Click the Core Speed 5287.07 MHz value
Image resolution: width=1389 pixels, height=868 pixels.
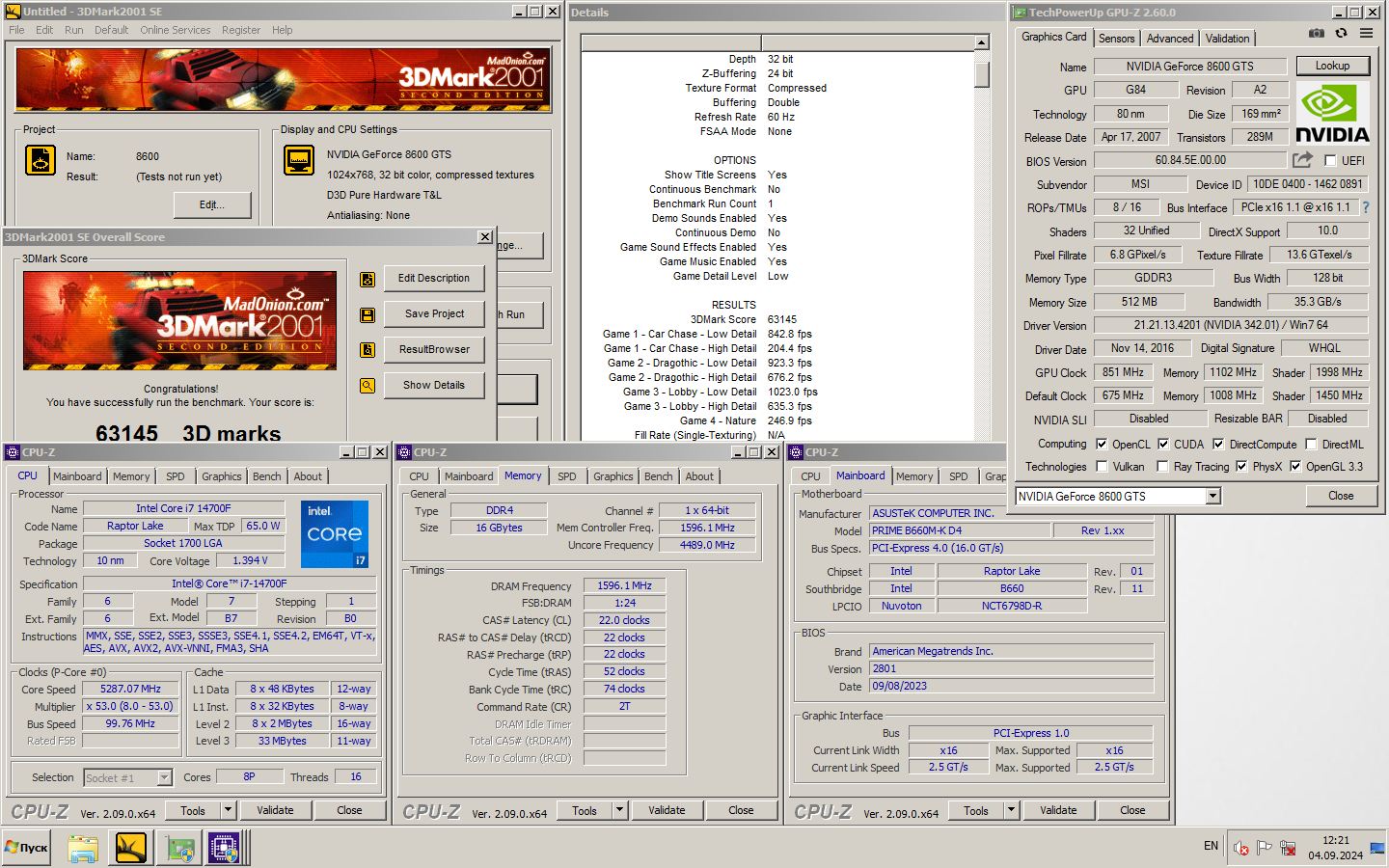click(x=131, y=690)
